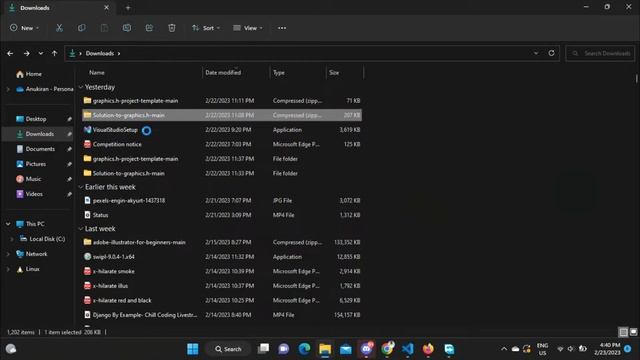Screen dimensions: 640x360
Task: Select pexels-engin-akyurt-1437318 JPG file
Action: (x=222, y=200)
